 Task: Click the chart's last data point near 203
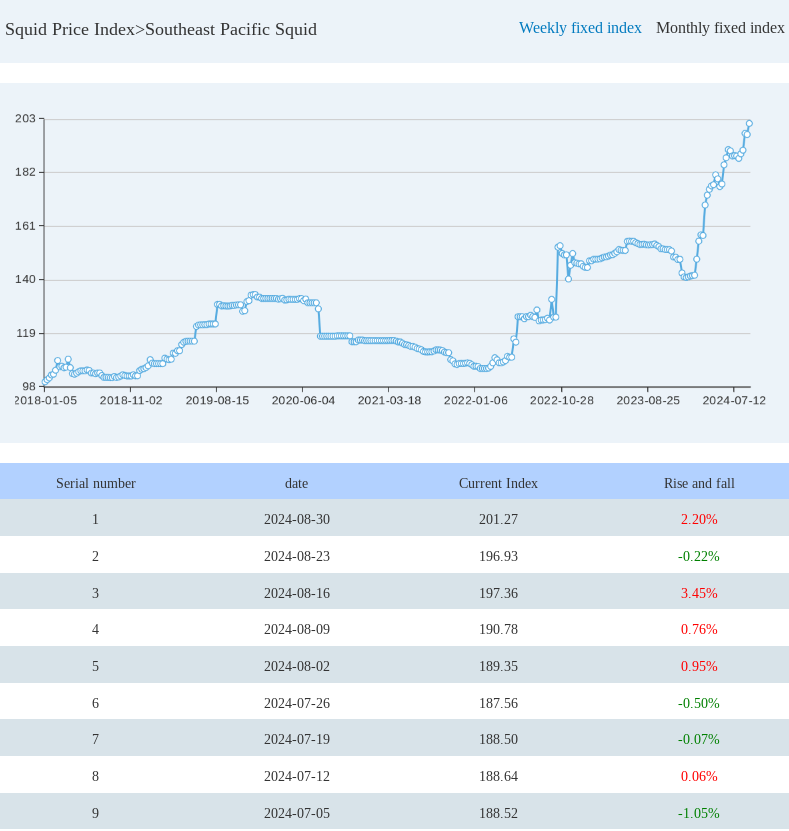749,123
